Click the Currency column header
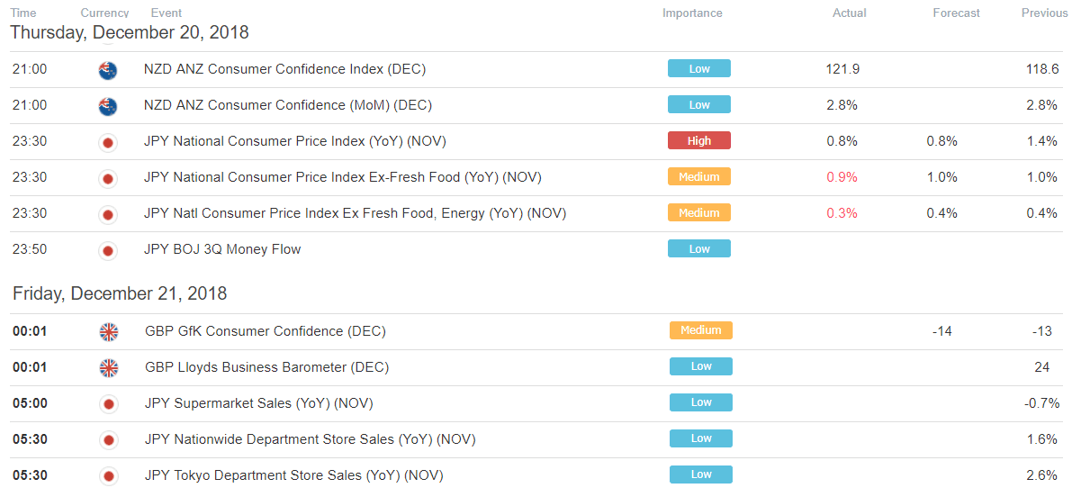 tap(105, 13)
